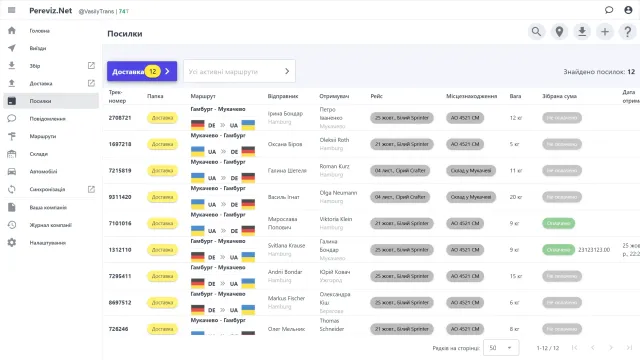Click the blue Доставка 12 button
This screenshot has width=640, height=360.
point(142,71)
